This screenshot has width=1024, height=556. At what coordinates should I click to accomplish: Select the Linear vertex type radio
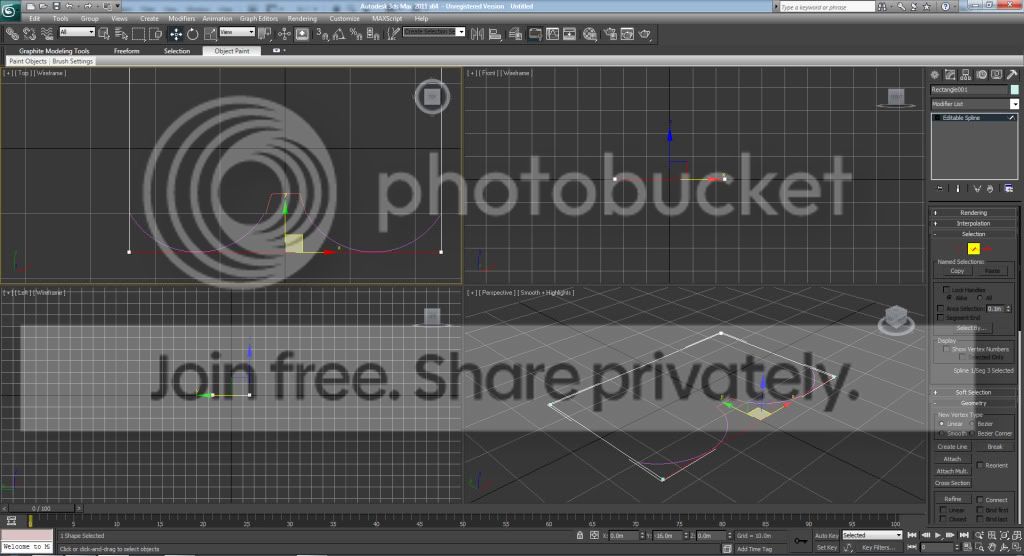point(942,424)
